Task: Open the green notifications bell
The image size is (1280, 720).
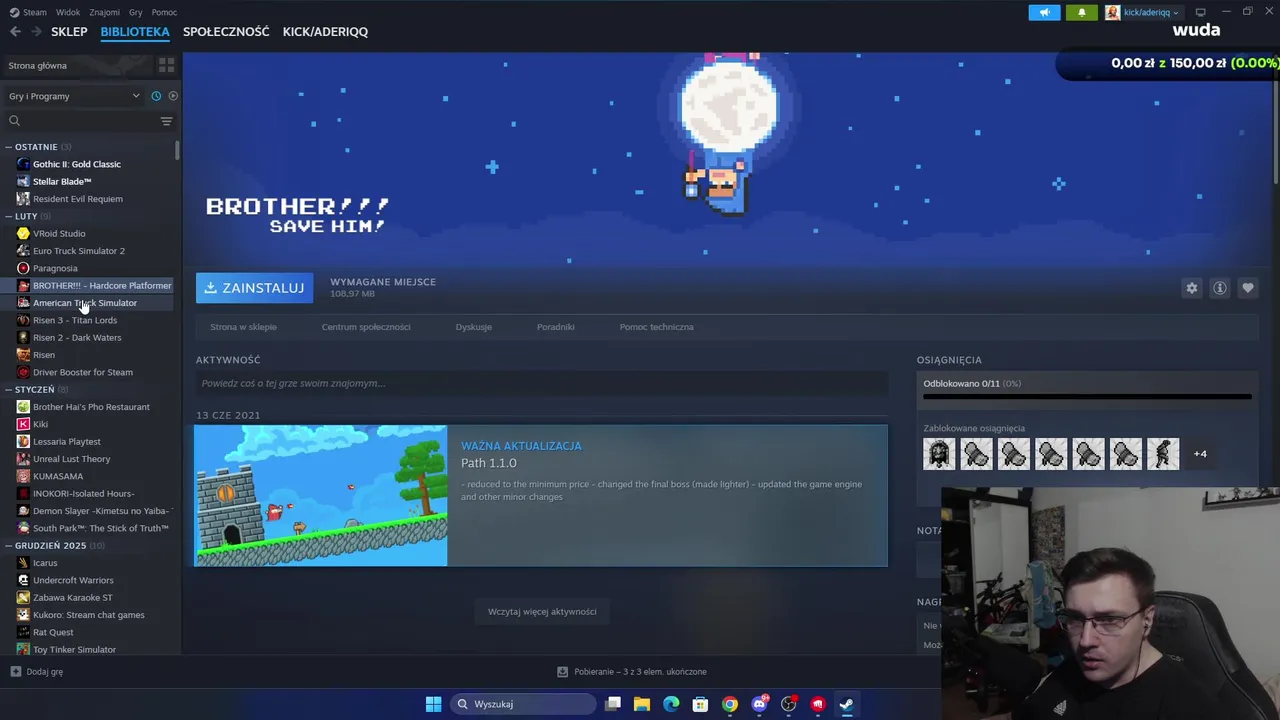Action: click(x=1081, y=12)
